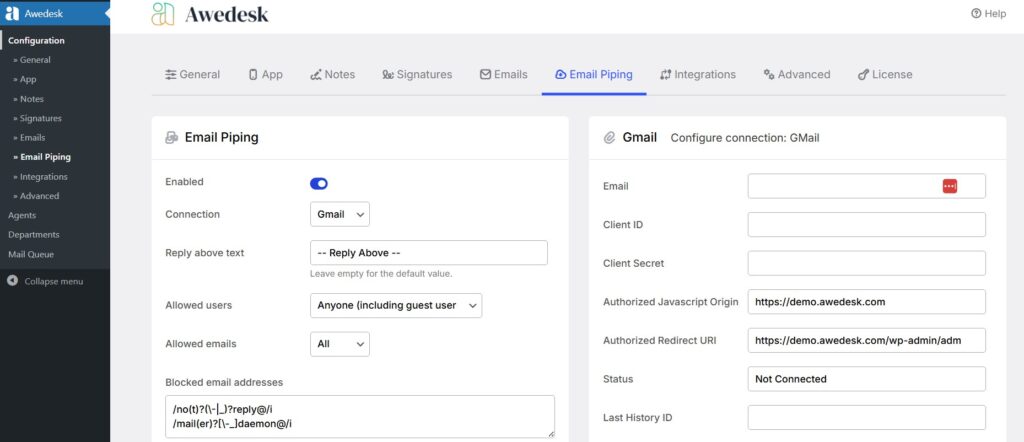Screen dimensions: 1024x442
Task: Click the Collapse menu arrow icon
Action: pos(12,281)
